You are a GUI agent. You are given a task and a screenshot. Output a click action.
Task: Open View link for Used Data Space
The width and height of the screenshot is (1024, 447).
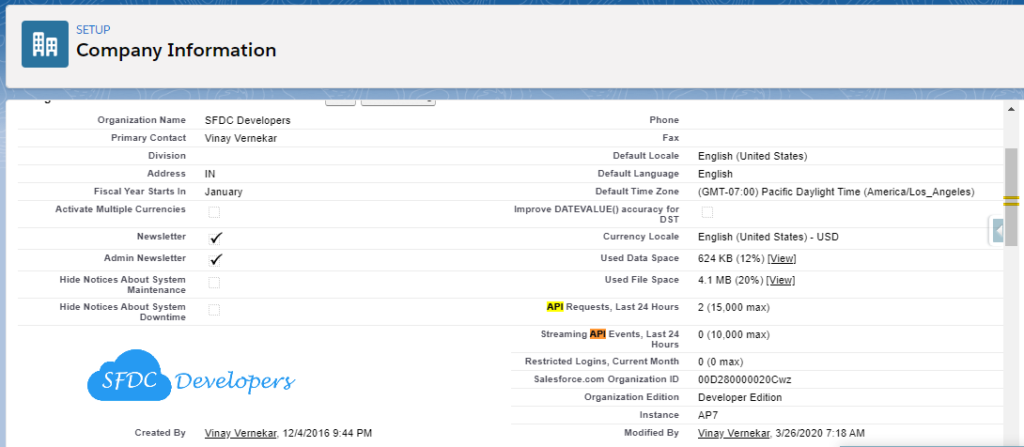781,259
